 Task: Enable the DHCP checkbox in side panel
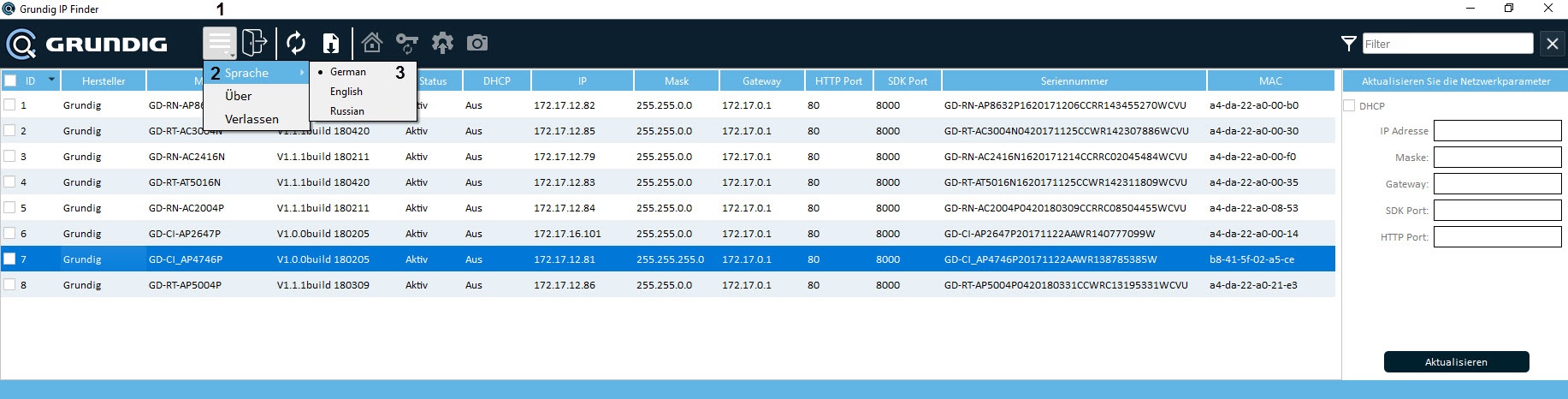pyautogui.click(x=1349, y=106)
